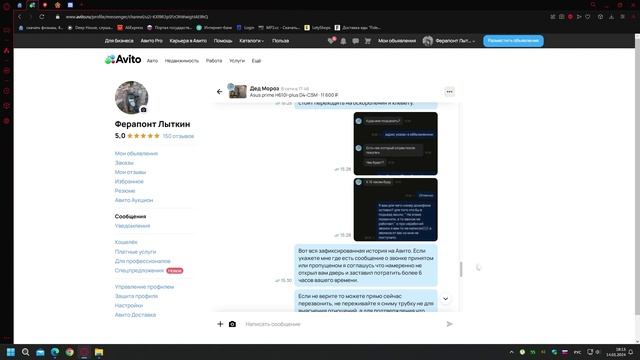Image resolution: width=640 pixels, height=360 pixels.
Task: Open the Недвижимость category link
Action: coord(182,61)
